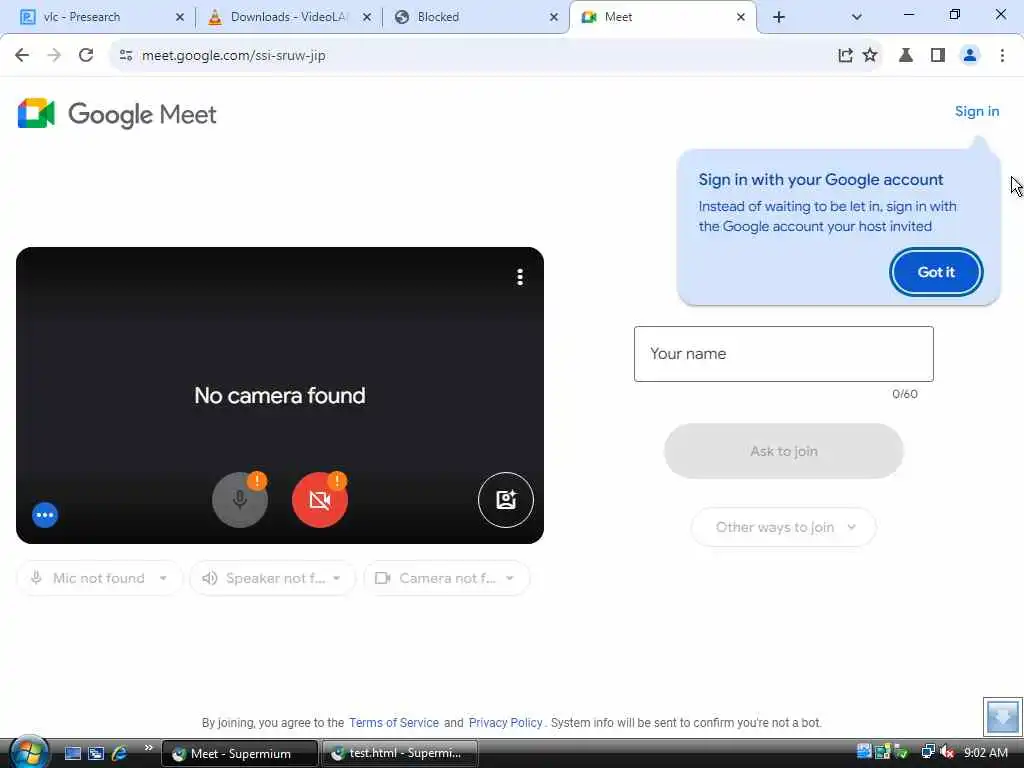Expand the Mic not found dropdown
The width and height of the screenshot is (1024, 768).
pyautogui.click(x=99, y=578)
